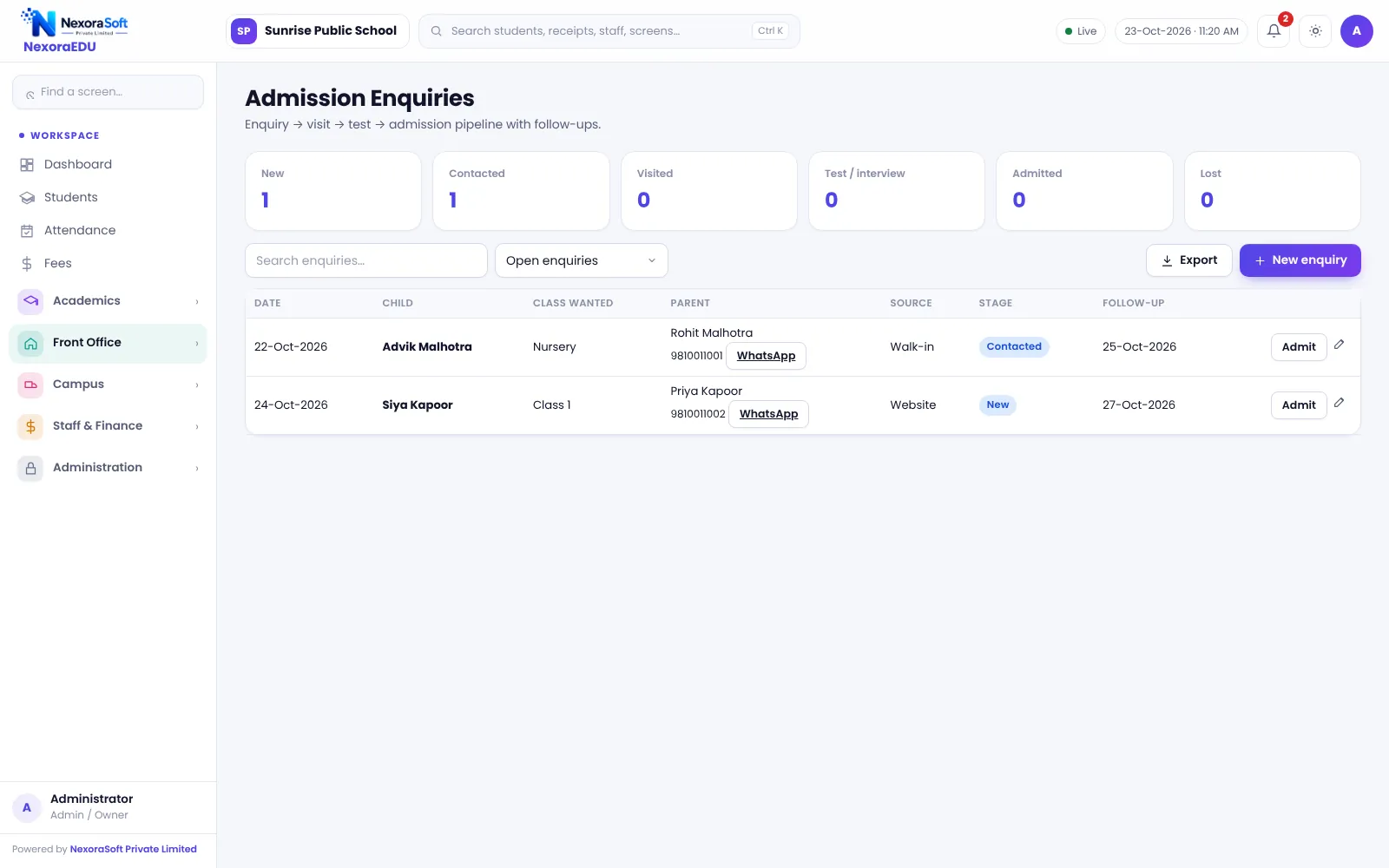Click the Contacted stage badge for Advik
Screen dimensions: 1389x868
point(1014,347)
